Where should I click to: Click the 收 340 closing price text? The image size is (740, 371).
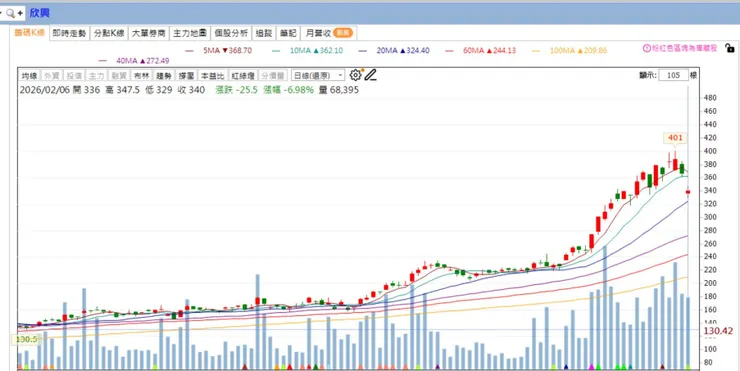(191, 90)
